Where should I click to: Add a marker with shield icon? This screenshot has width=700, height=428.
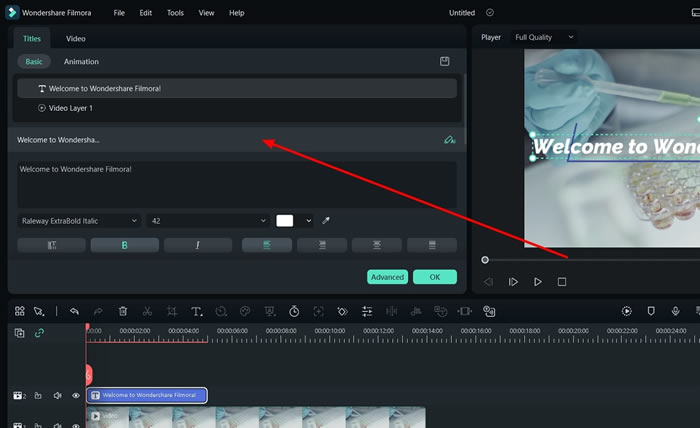click(651, 311)
